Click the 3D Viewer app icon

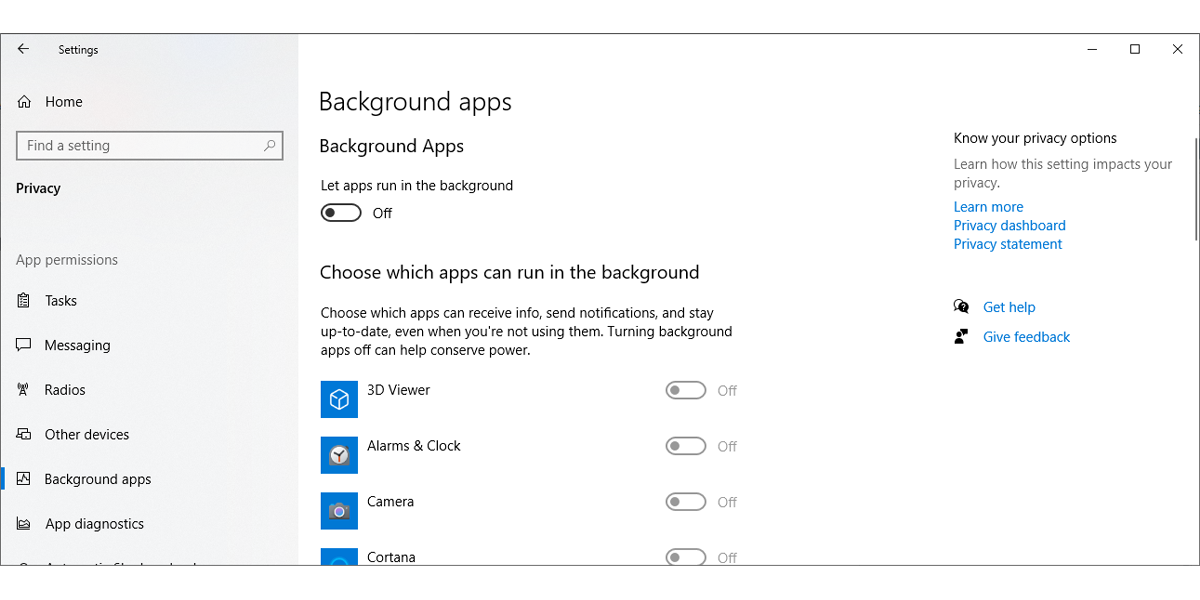click(339, 399)
